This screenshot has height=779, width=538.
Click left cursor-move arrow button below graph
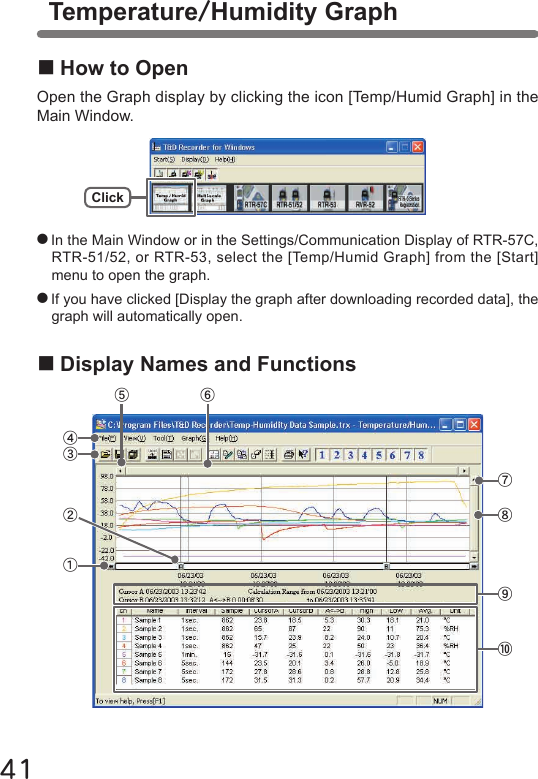[111, 566]
